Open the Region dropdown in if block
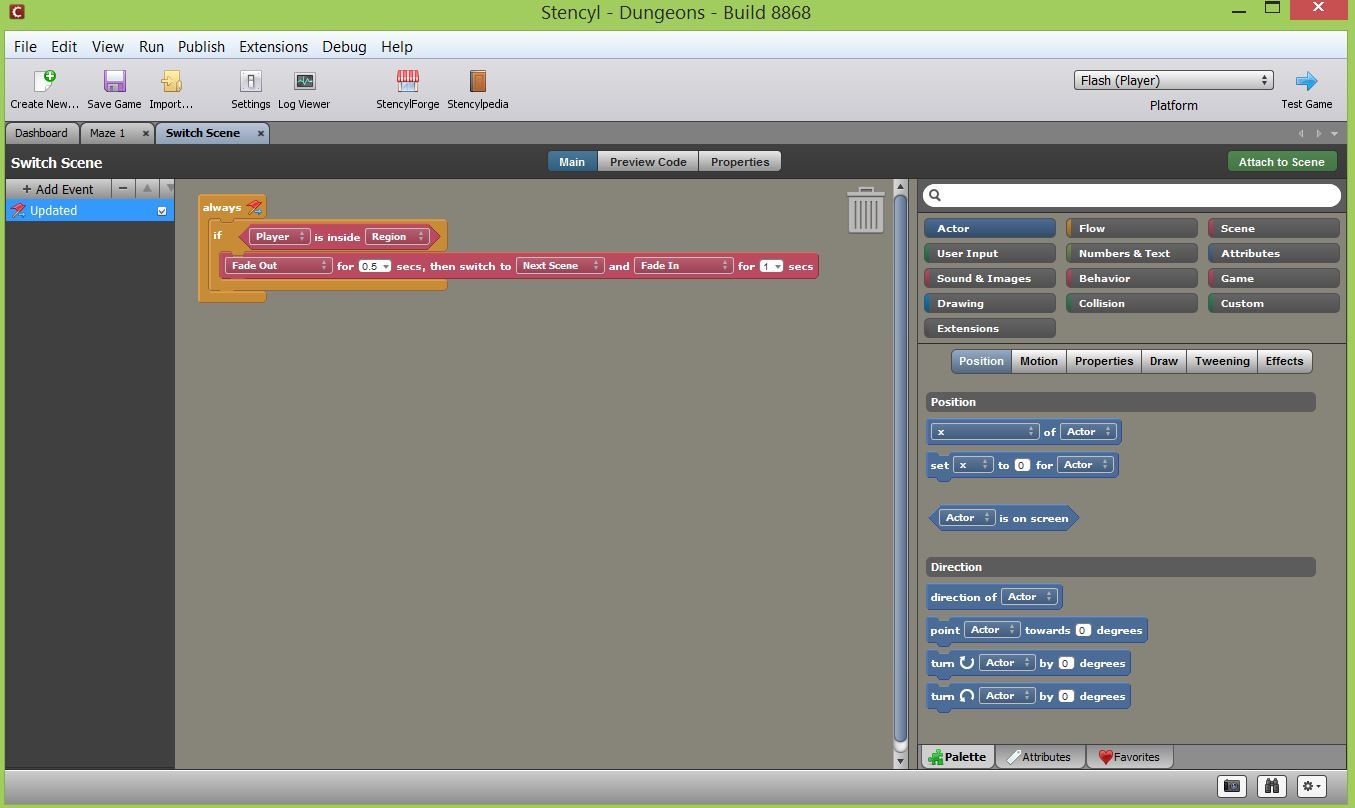 click(396, 237)
